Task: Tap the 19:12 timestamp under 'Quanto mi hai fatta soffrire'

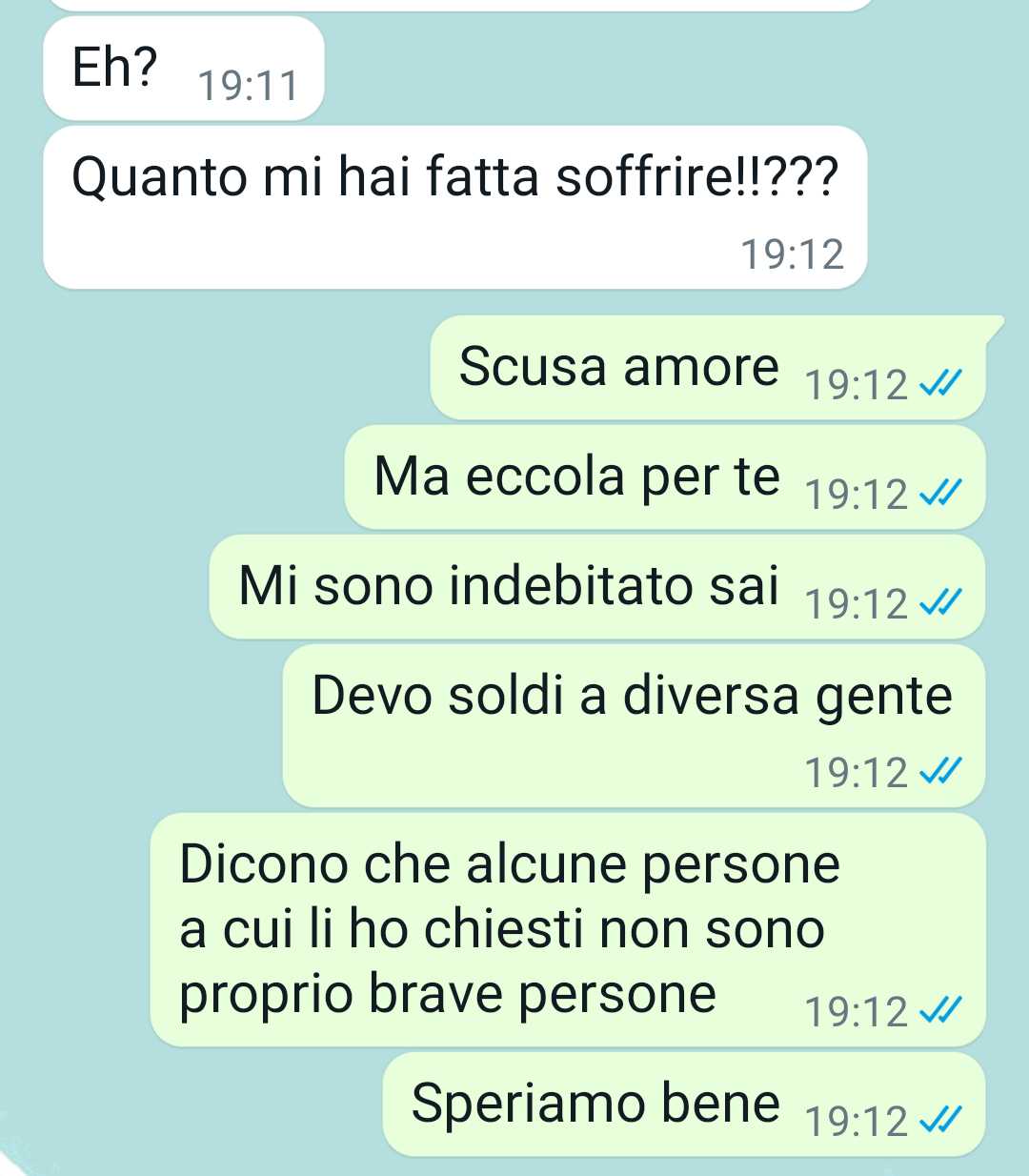Action: 793,254
